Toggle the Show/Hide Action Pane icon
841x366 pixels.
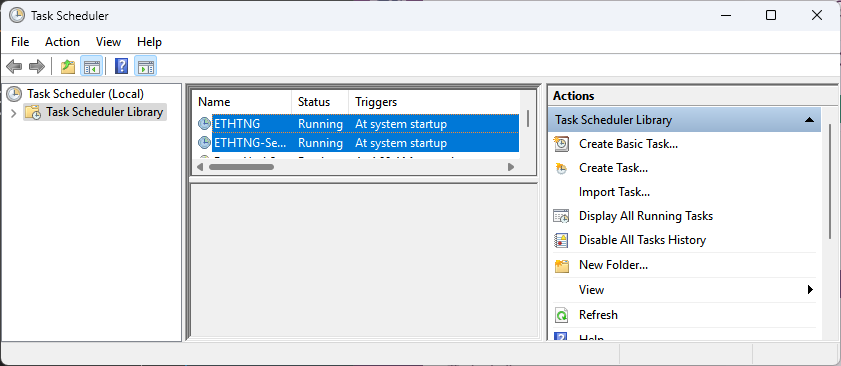(146, 67)
